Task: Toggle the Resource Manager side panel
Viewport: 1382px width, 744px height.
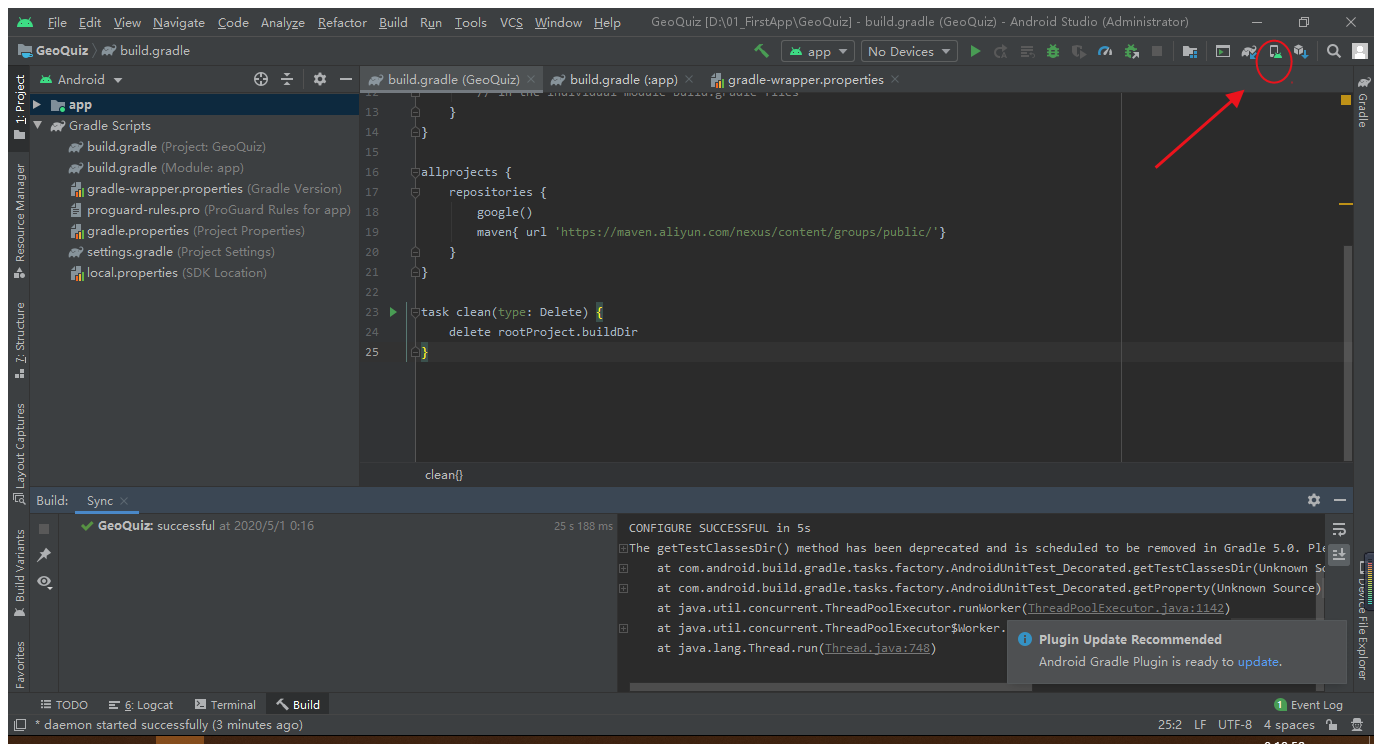Action: click(x=20, y=222)
